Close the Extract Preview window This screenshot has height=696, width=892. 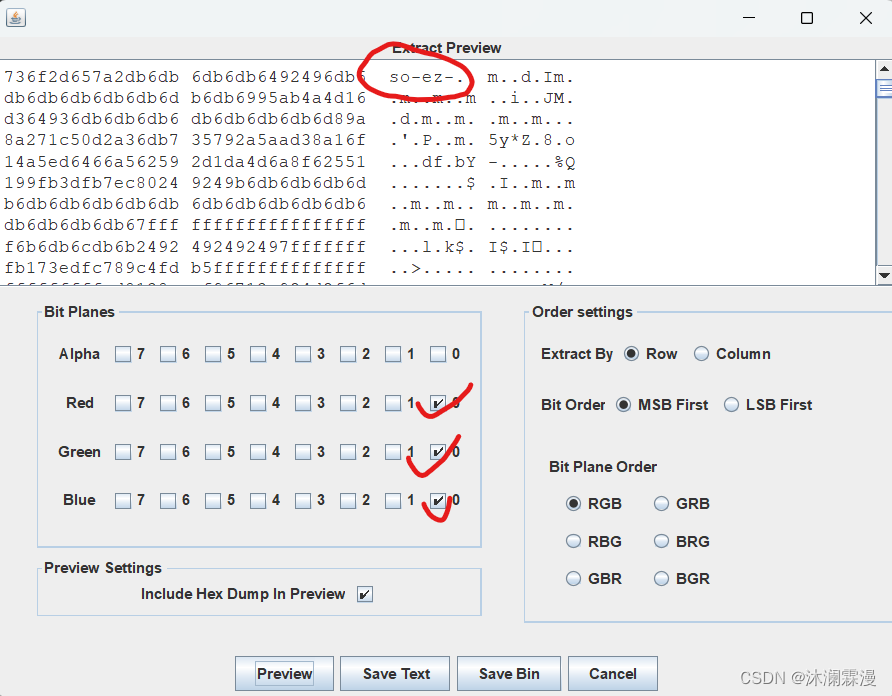pyautogui.click(x=866, y=18)
